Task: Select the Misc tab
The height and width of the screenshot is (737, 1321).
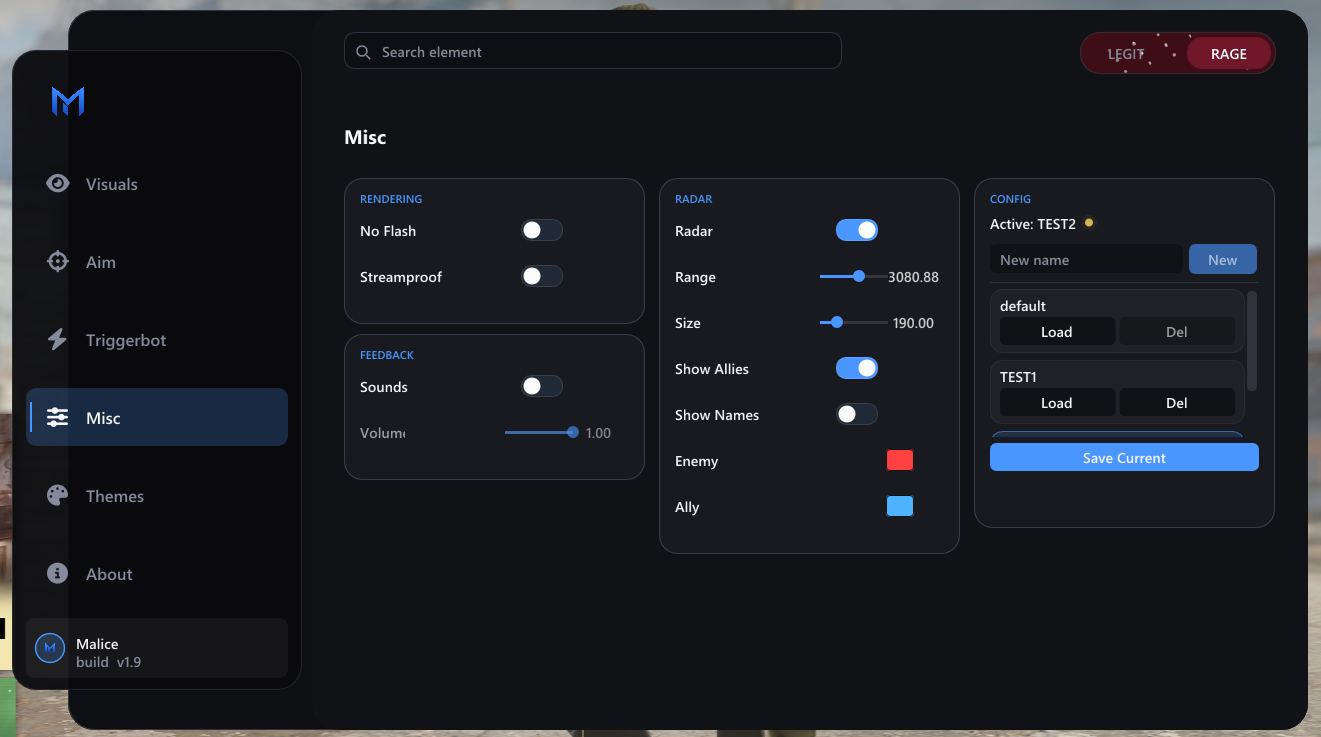Action: pyautogui.click(x=157, y=417)
